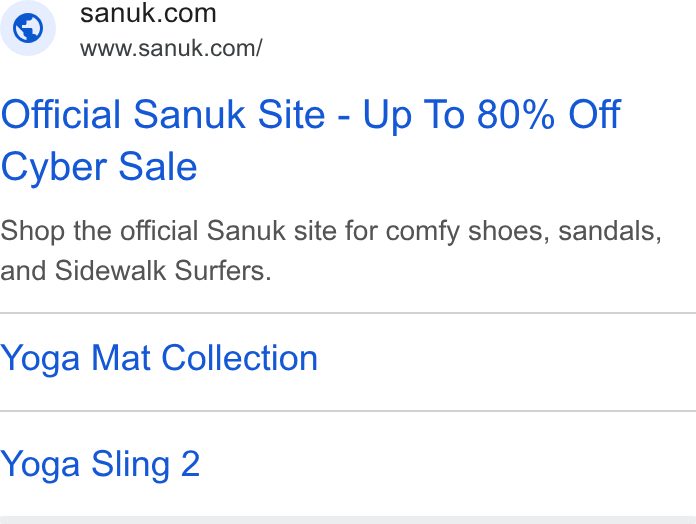This screenshot has height=524, width=696.
Task: Click the word 'Collection' in the sitelink
Action: 240,358
